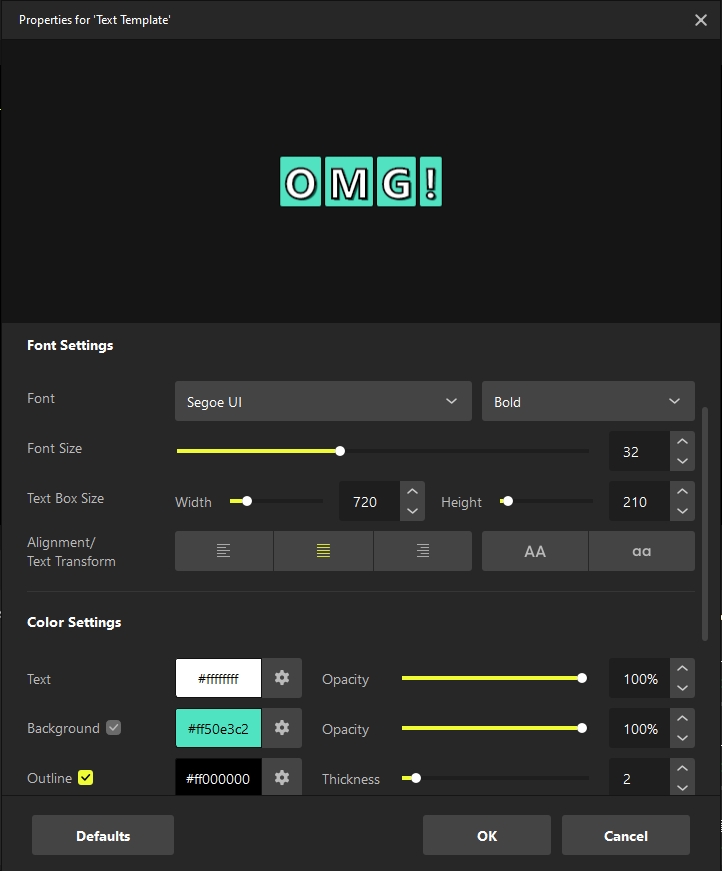The width and height of the screenshot is (722, 871).
Task: Apply lowercase aa text transform
Action: tap(641, 551)
